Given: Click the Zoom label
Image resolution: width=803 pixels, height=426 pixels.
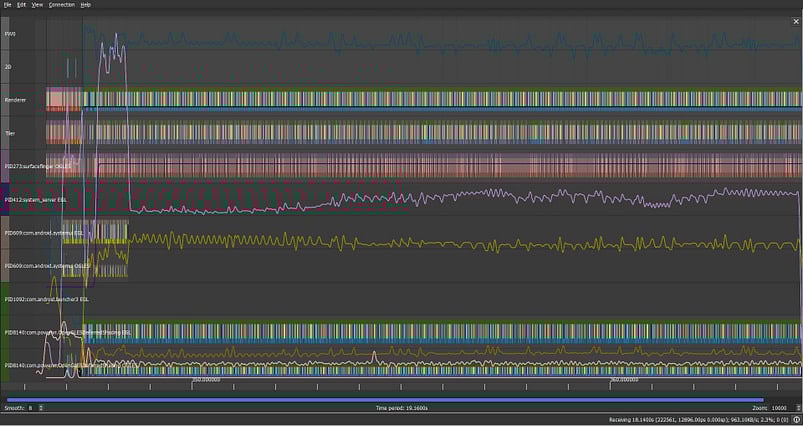Looking at the screenshot, I should (760, 408).
